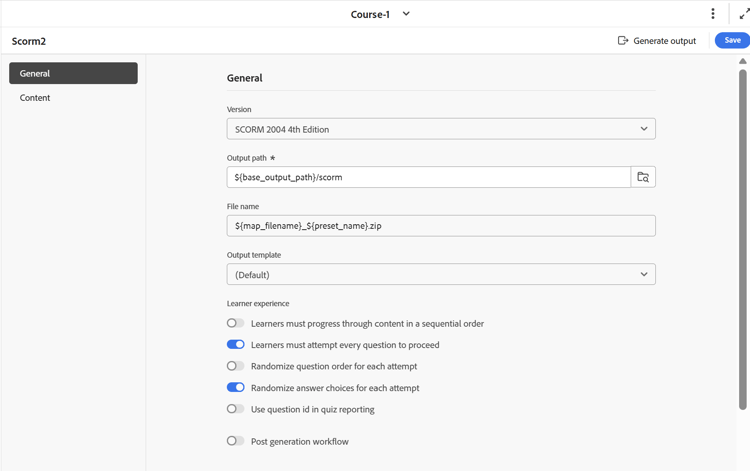Turn off Randomize answer choices toggle
This screenshot has height=471, width=750.
[x=236, y=388]
